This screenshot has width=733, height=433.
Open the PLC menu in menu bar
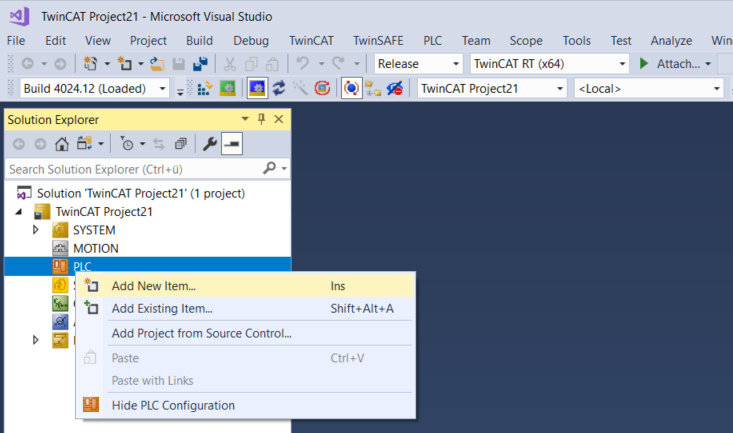tap(432, 41)
